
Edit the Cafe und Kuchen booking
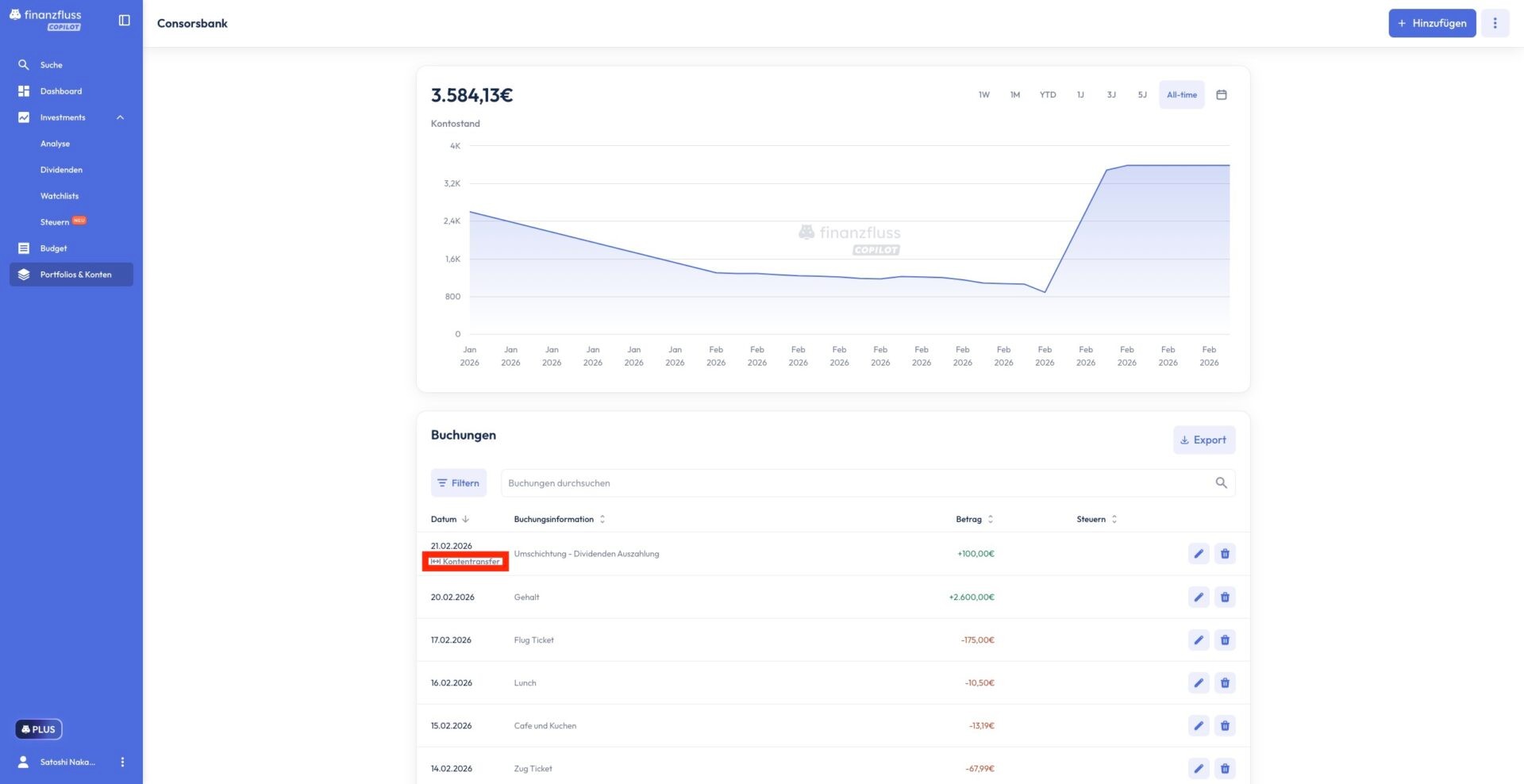[1198, 725]
